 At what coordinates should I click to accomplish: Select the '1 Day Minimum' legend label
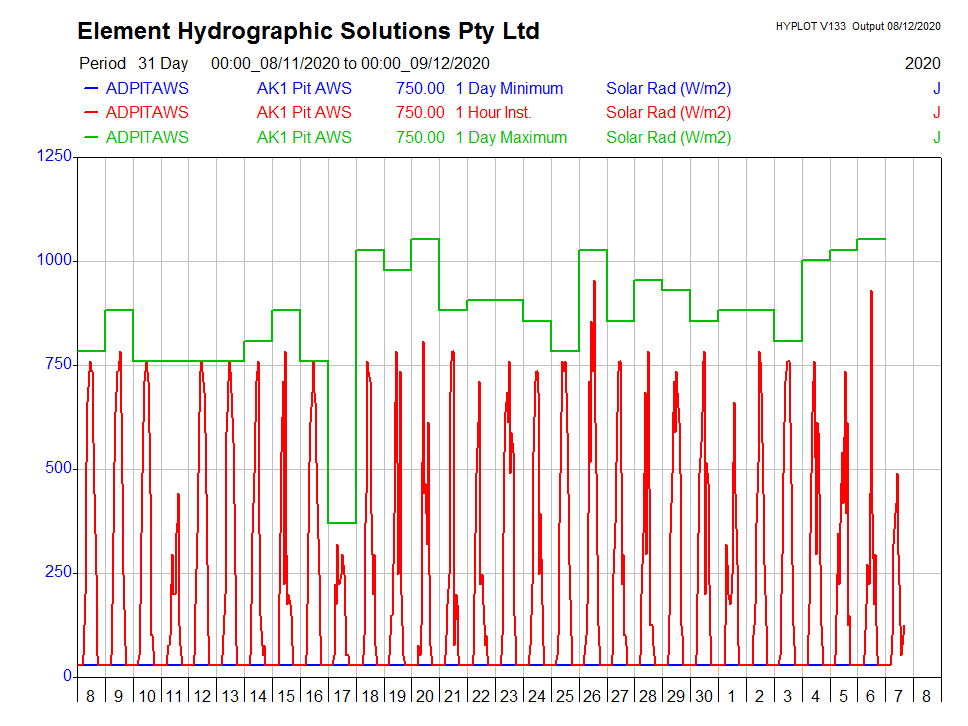tap(509, 88)
